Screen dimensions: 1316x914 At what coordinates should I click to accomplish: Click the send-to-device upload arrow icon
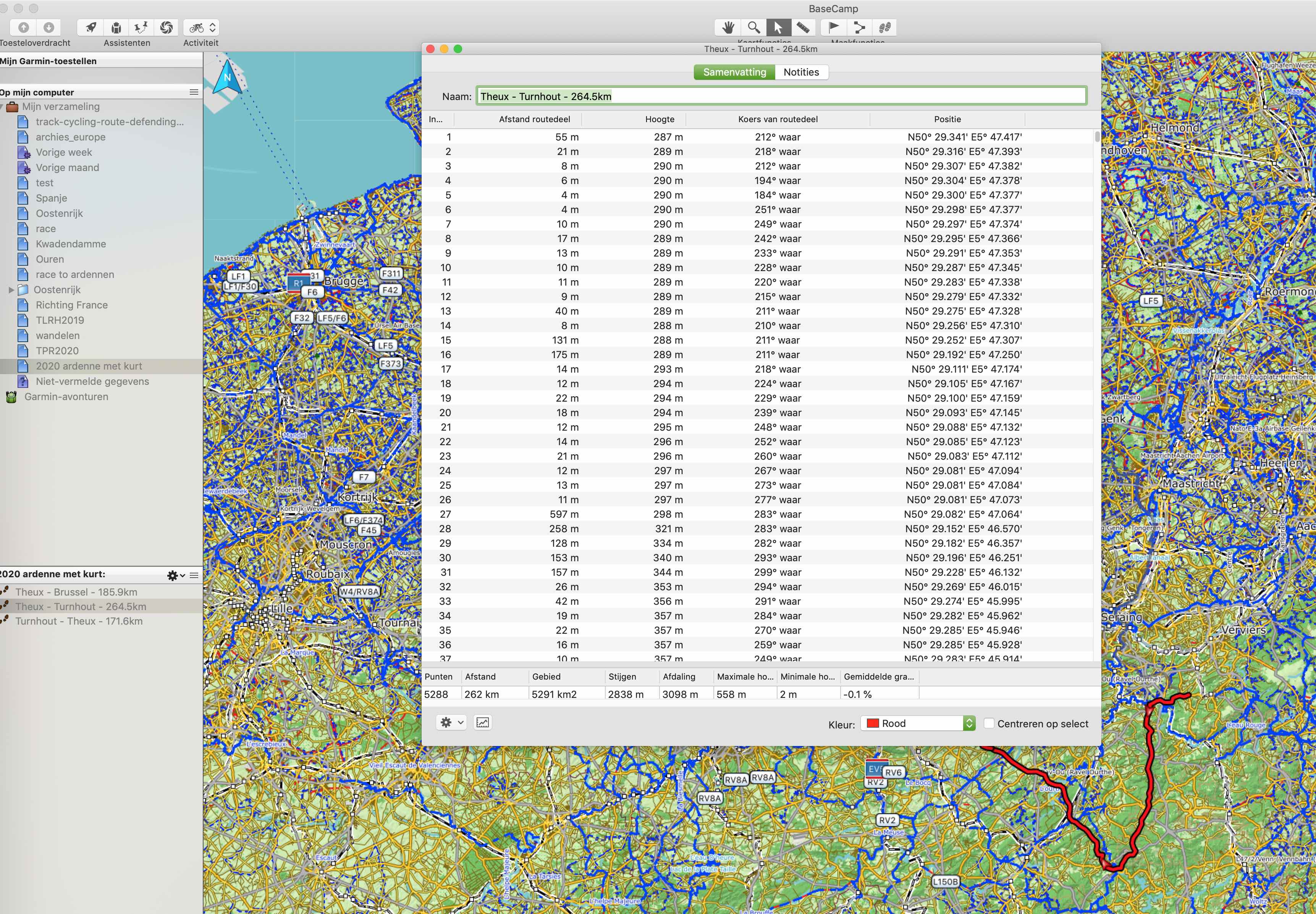coord(23,27)
